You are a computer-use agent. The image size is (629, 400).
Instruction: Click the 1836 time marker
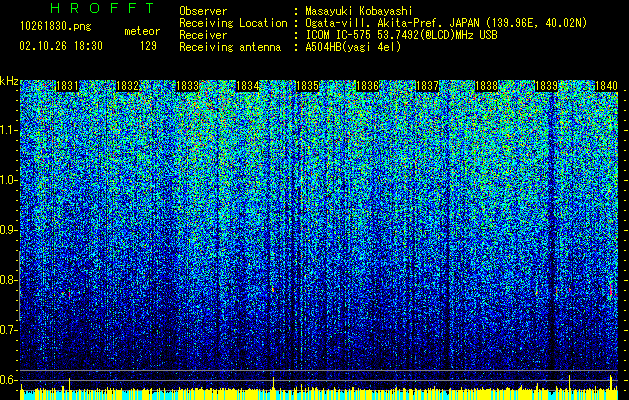367,86
